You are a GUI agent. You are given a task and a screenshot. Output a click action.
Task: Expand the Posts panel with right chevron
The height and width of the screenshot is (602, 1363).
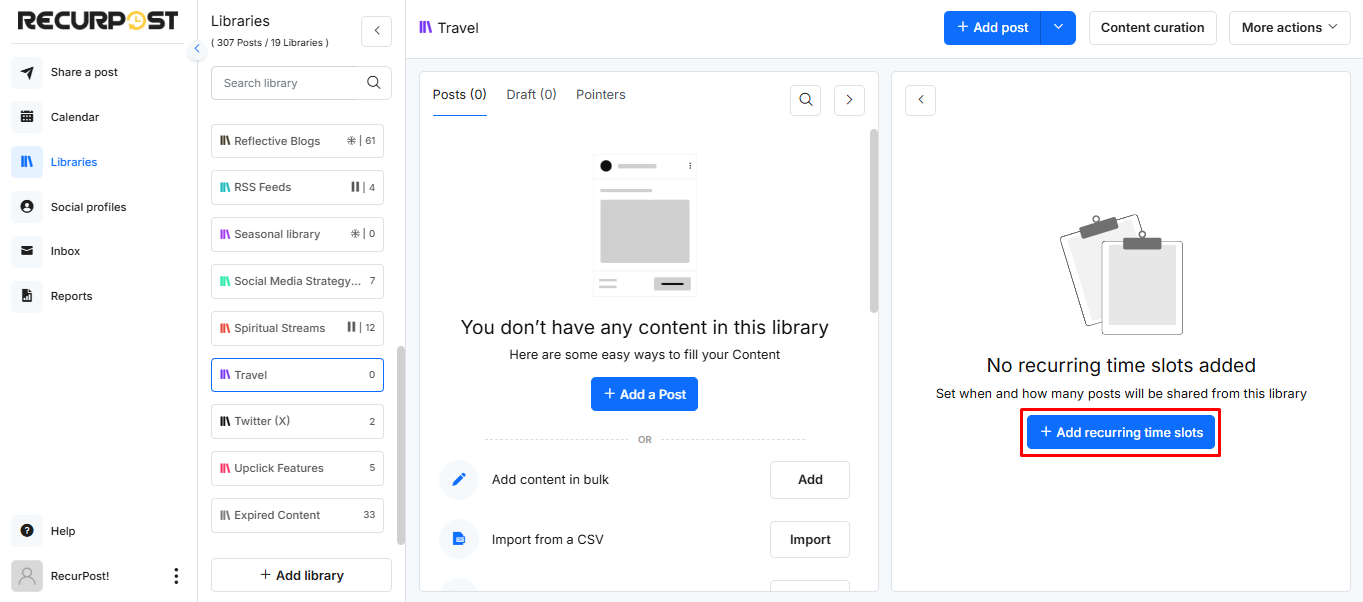coord(849,100)
